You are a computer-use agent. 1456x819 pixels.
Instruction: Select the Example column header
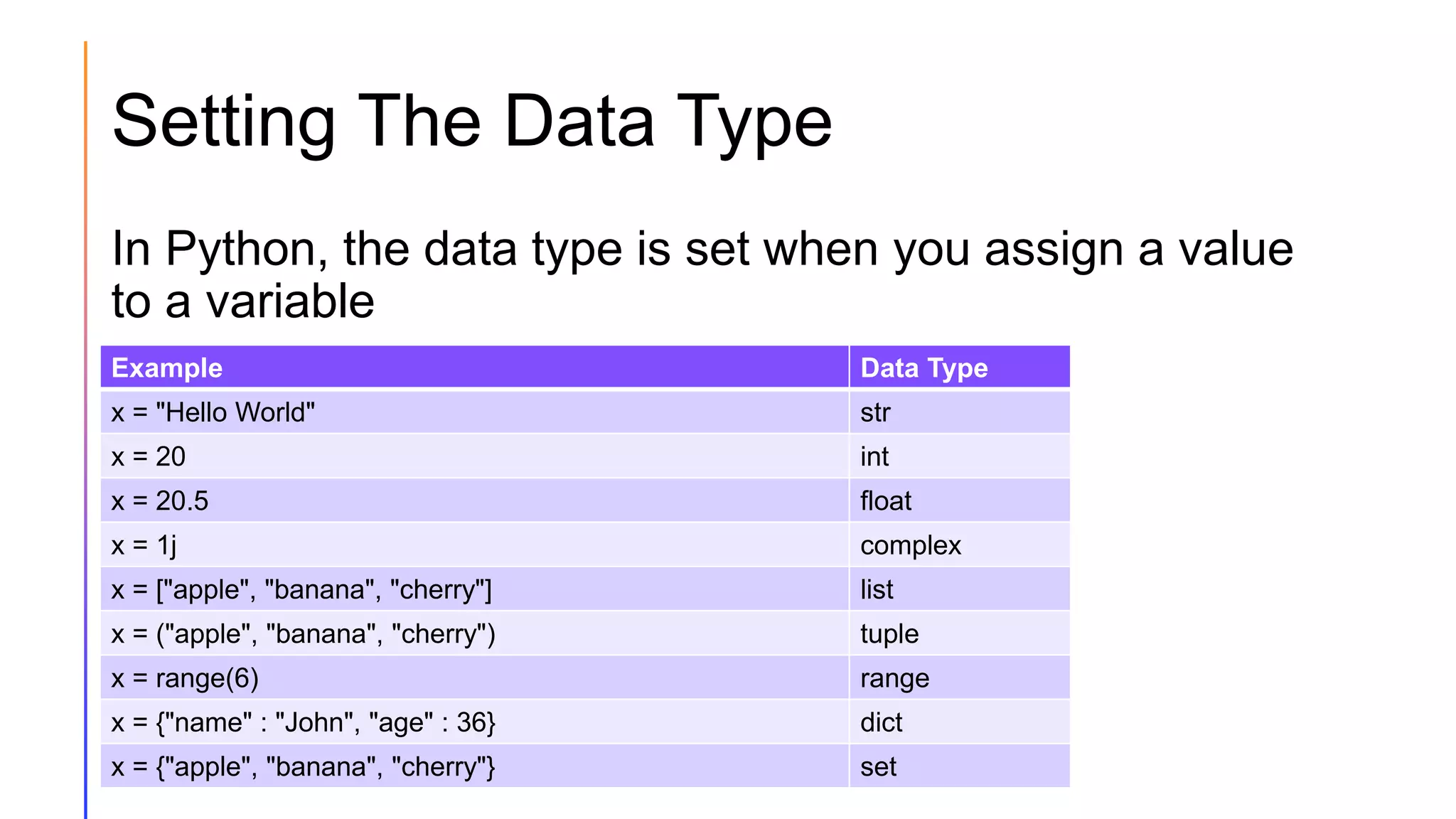coord(475,367)
